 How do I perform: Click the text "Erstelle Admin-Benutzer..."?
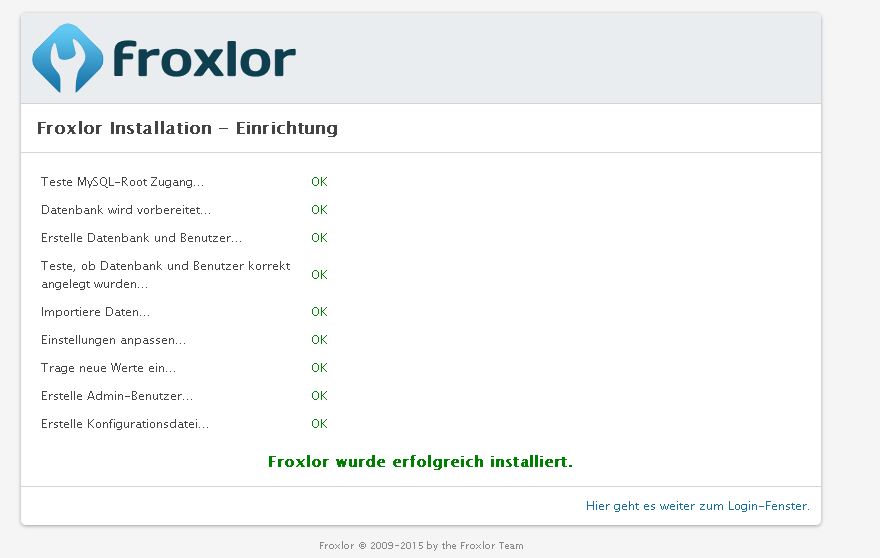117,396
